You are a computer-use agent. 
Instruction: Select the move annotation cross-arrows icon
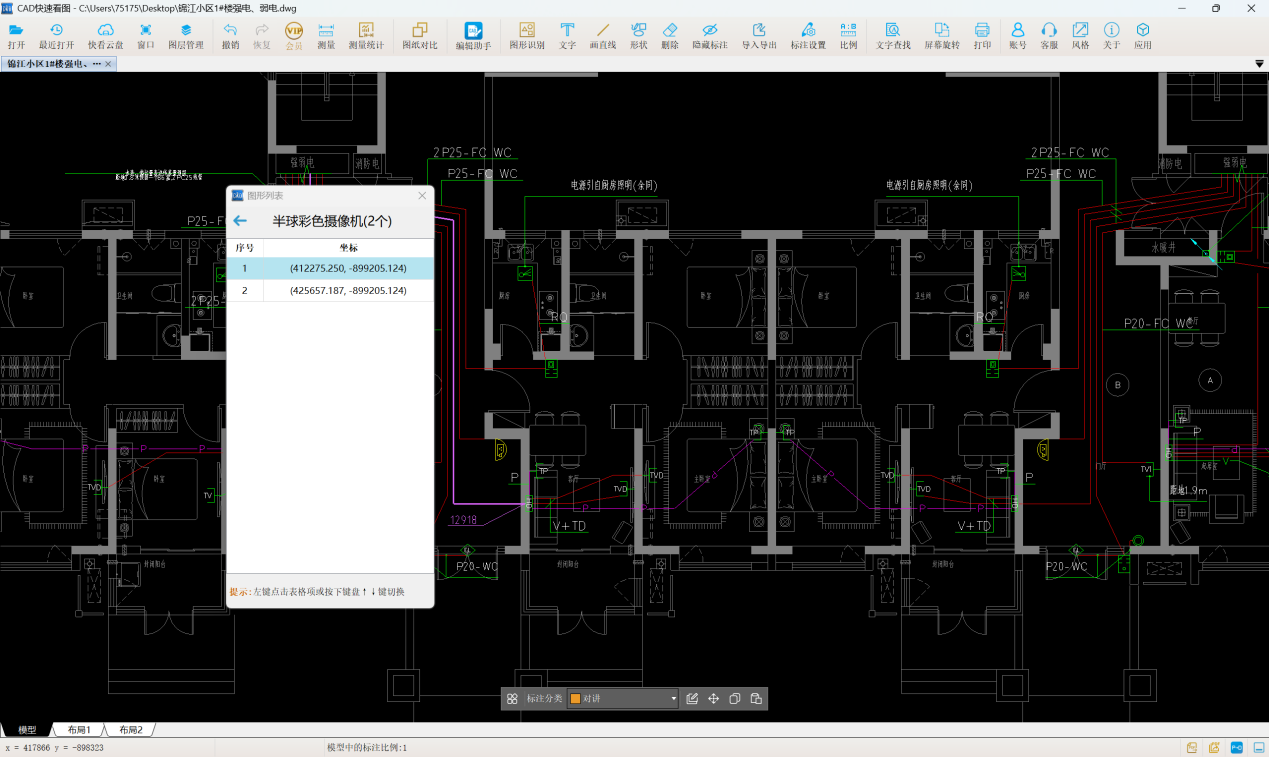[714, 699]
